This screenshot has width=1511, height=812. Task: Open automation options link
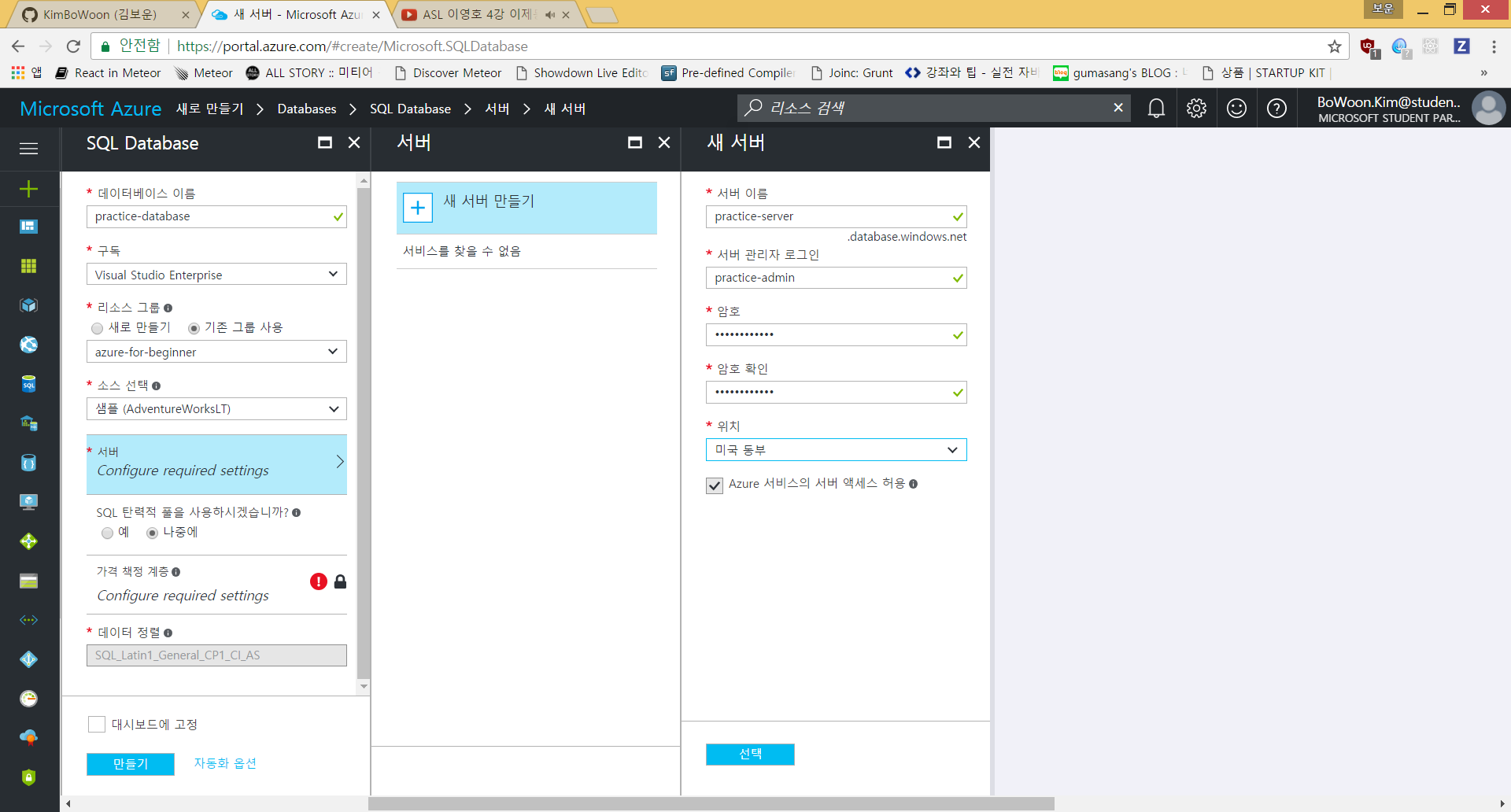coord(225,763)
